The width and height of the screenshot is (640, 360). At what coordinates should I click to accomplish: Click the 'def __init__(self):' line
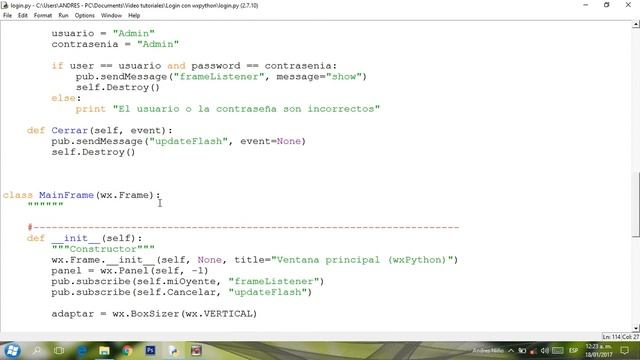click(84, 238)
